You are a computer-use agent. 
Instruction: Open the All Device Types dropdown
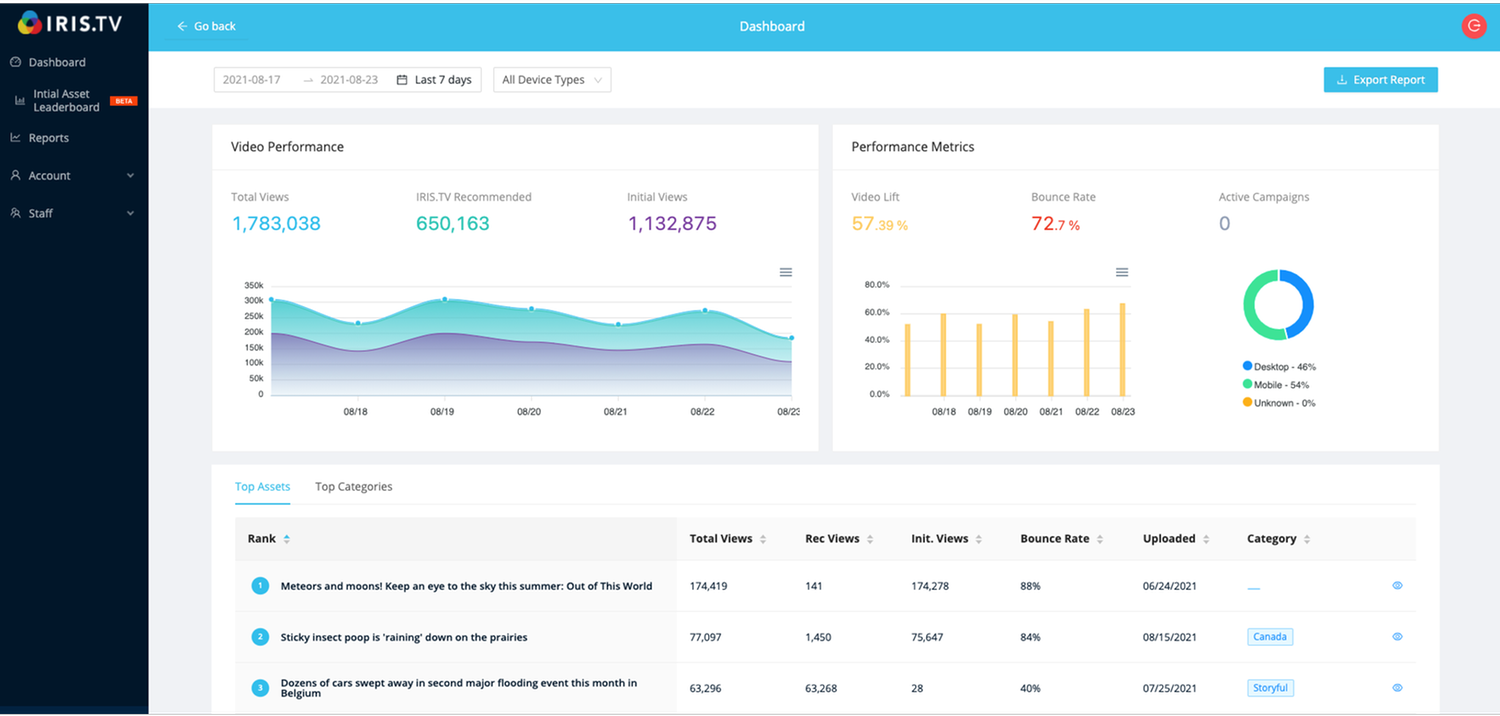[552, 80]
